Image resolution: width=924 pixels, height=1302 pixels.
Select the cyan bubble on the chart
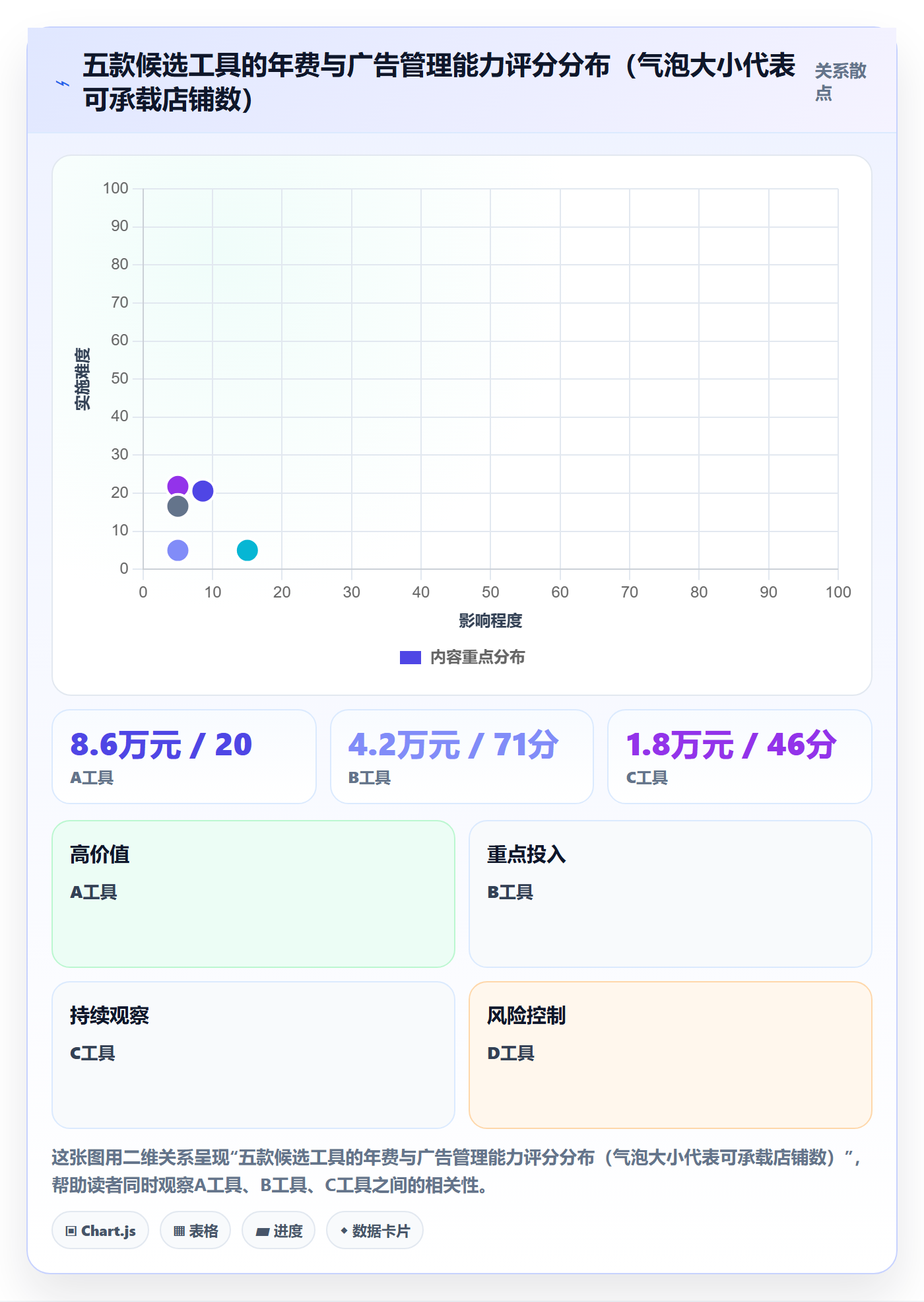[x=247, y=550]
